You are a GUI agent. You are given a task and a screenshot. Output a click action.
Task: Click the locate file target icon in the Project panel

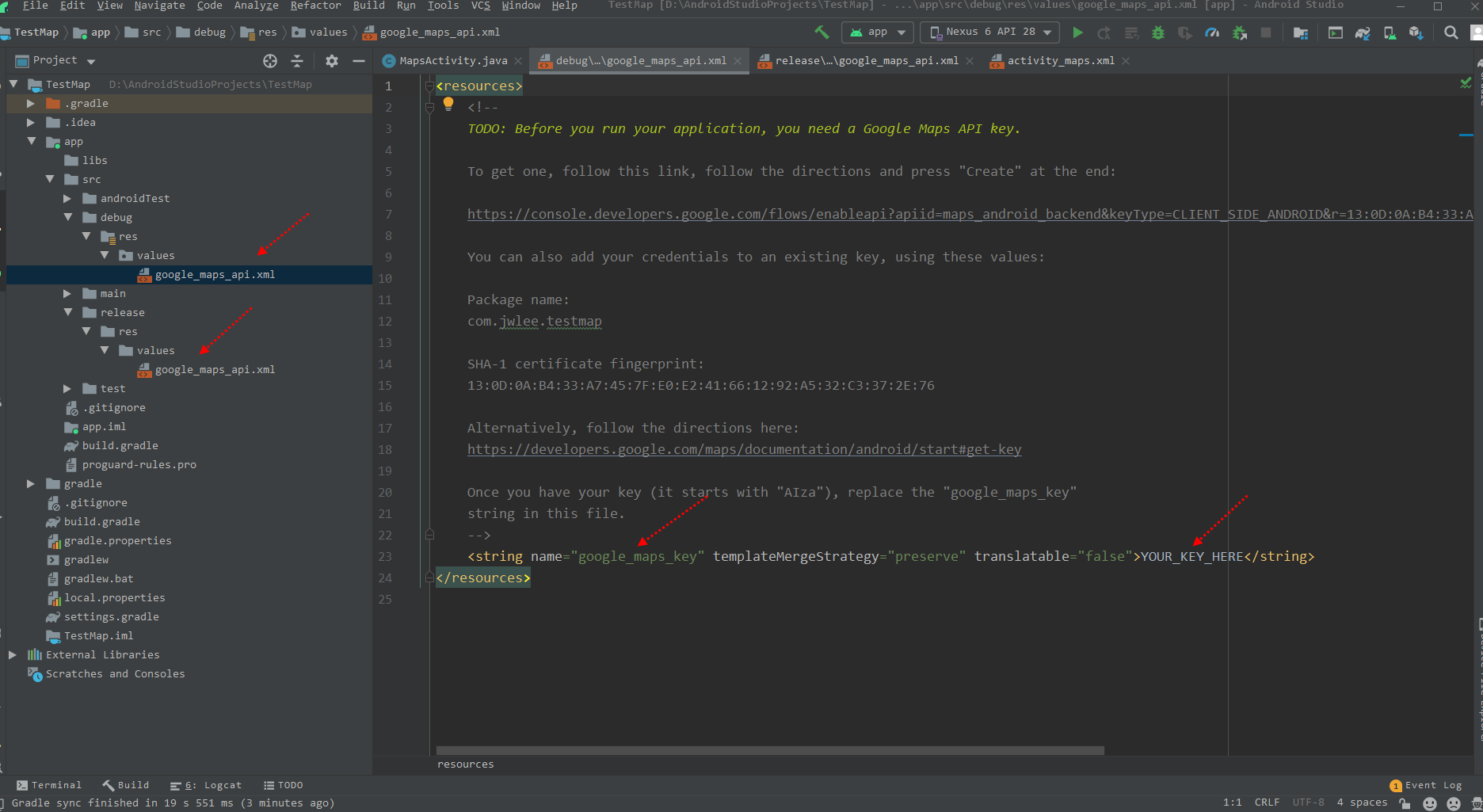(270, 61)
